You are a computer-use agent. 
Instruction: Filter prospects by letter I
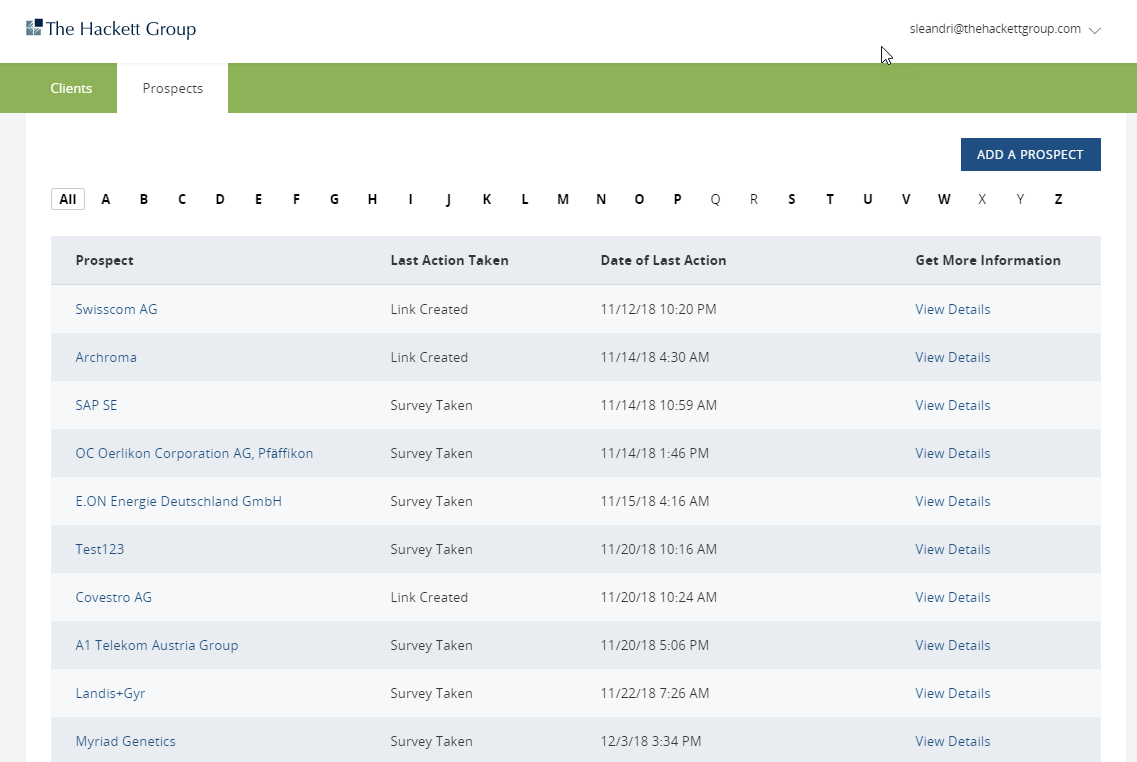click(410, 199)
